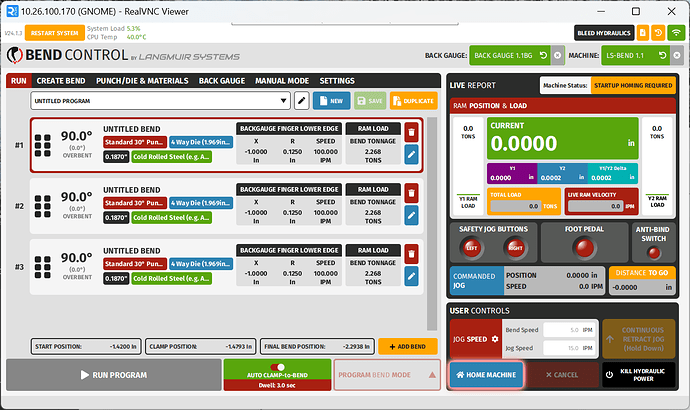Edit bend #2 with blue pencil icon
690x410 pixels.
pyautogui.click(x=411, y=215)
